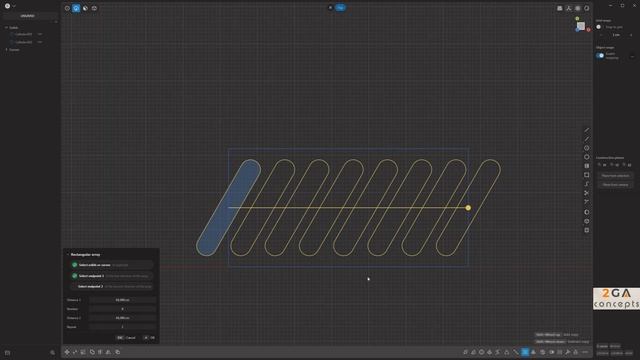Image resolution: width=640 pixels, height=360 pixels.
Task: Click the Distance 1 value field
Action: coord(122,300)
